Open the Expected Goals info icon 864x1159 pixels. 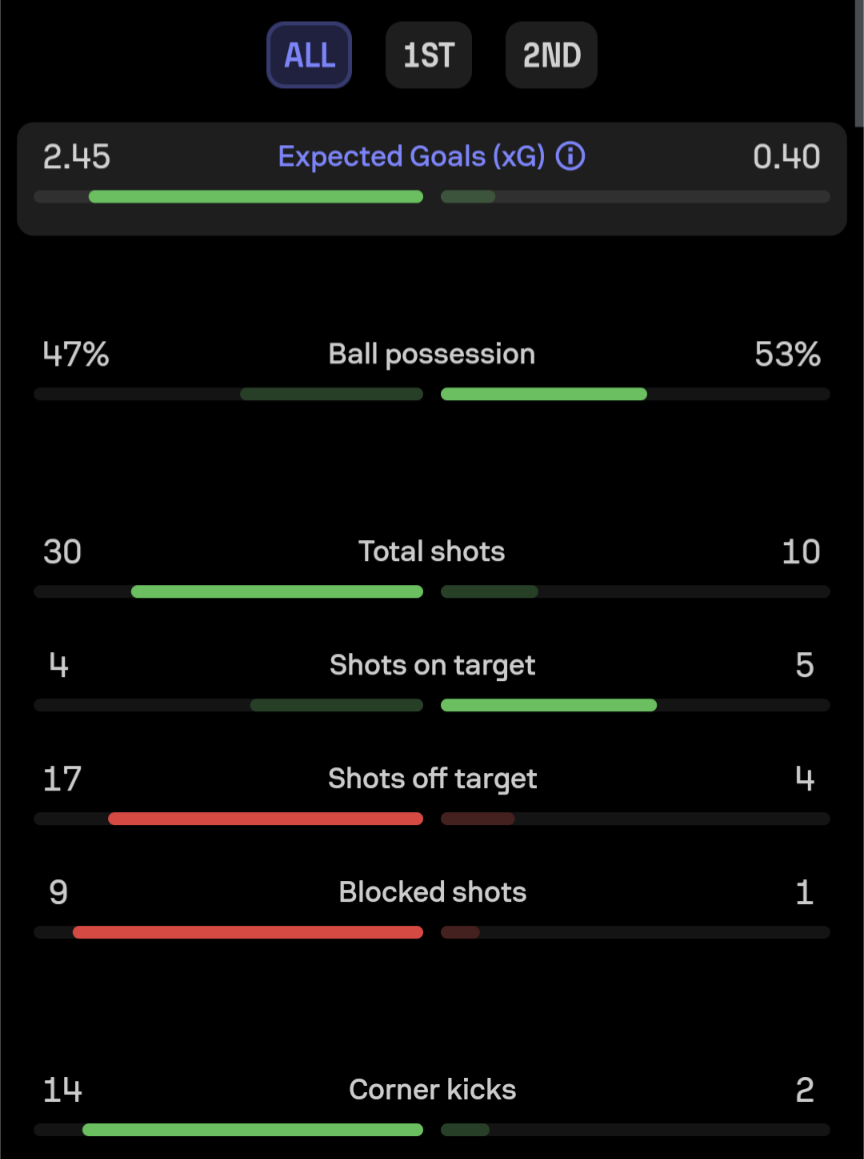570,156
